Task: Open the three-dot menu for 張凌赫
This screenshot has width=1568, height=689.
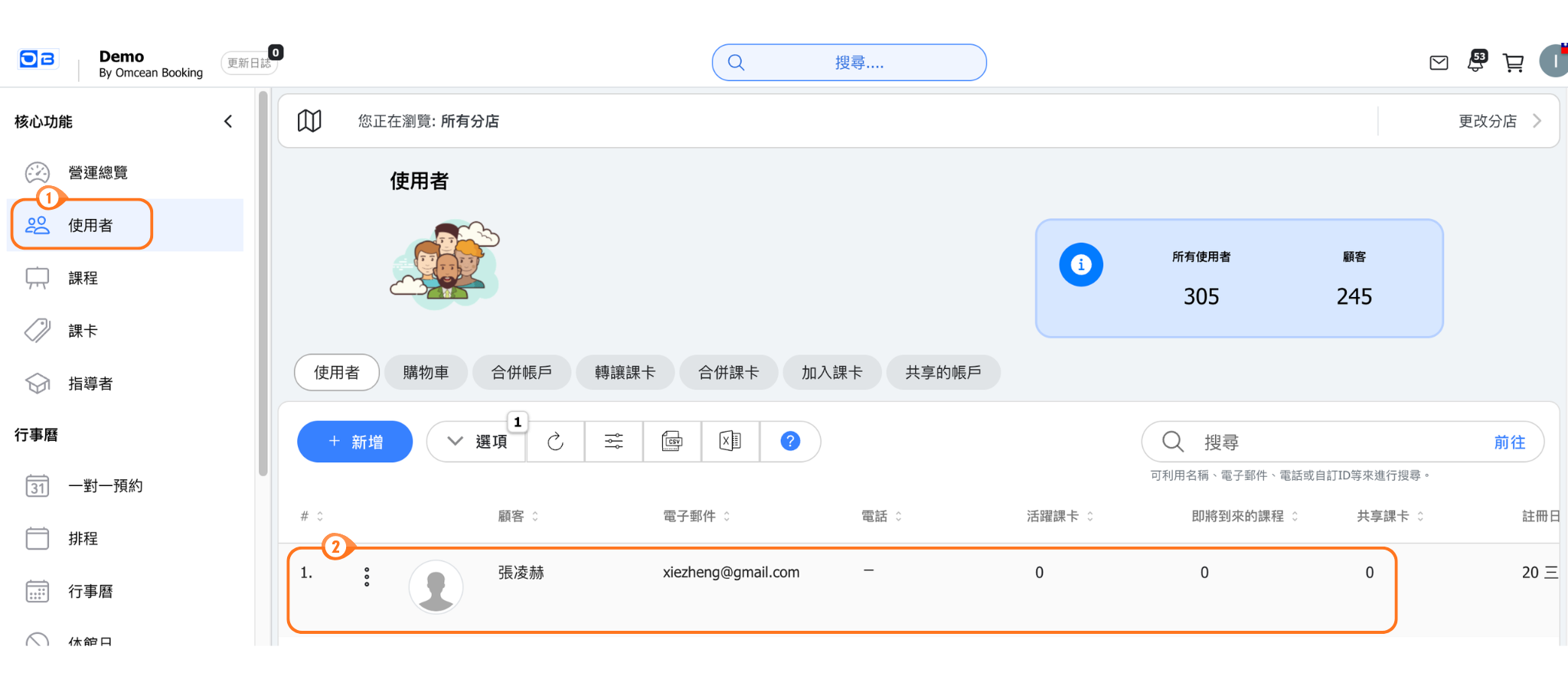Action: coord(367,576)
